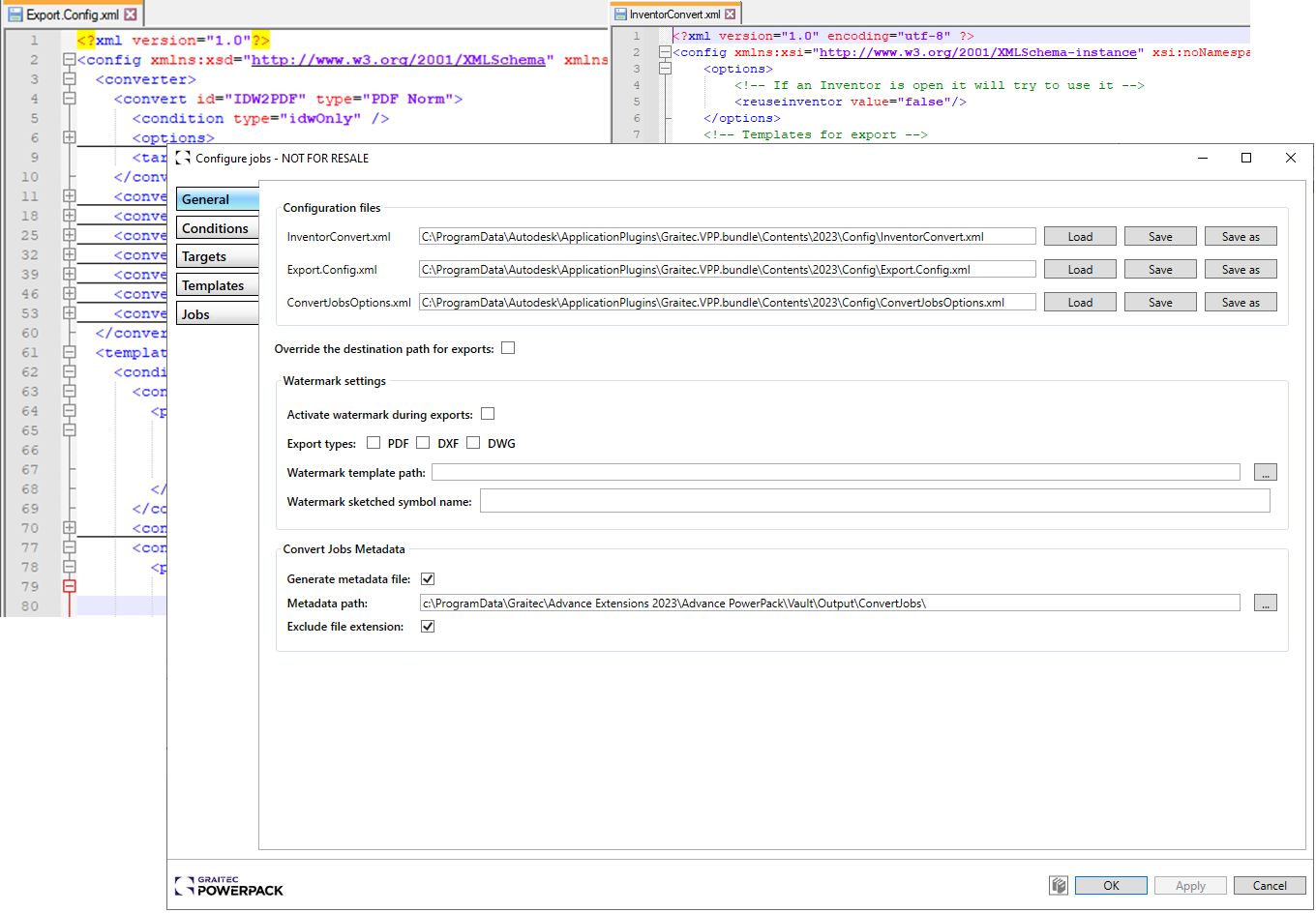The width and height of the screenshot is (1316, 913).
Task: Save the Export.Config.xml configuration
Action: click(x=1160, y=269)
